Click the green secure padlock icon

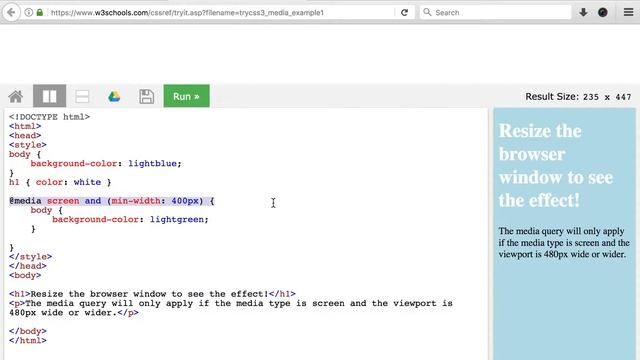click(x=40, y=13)
